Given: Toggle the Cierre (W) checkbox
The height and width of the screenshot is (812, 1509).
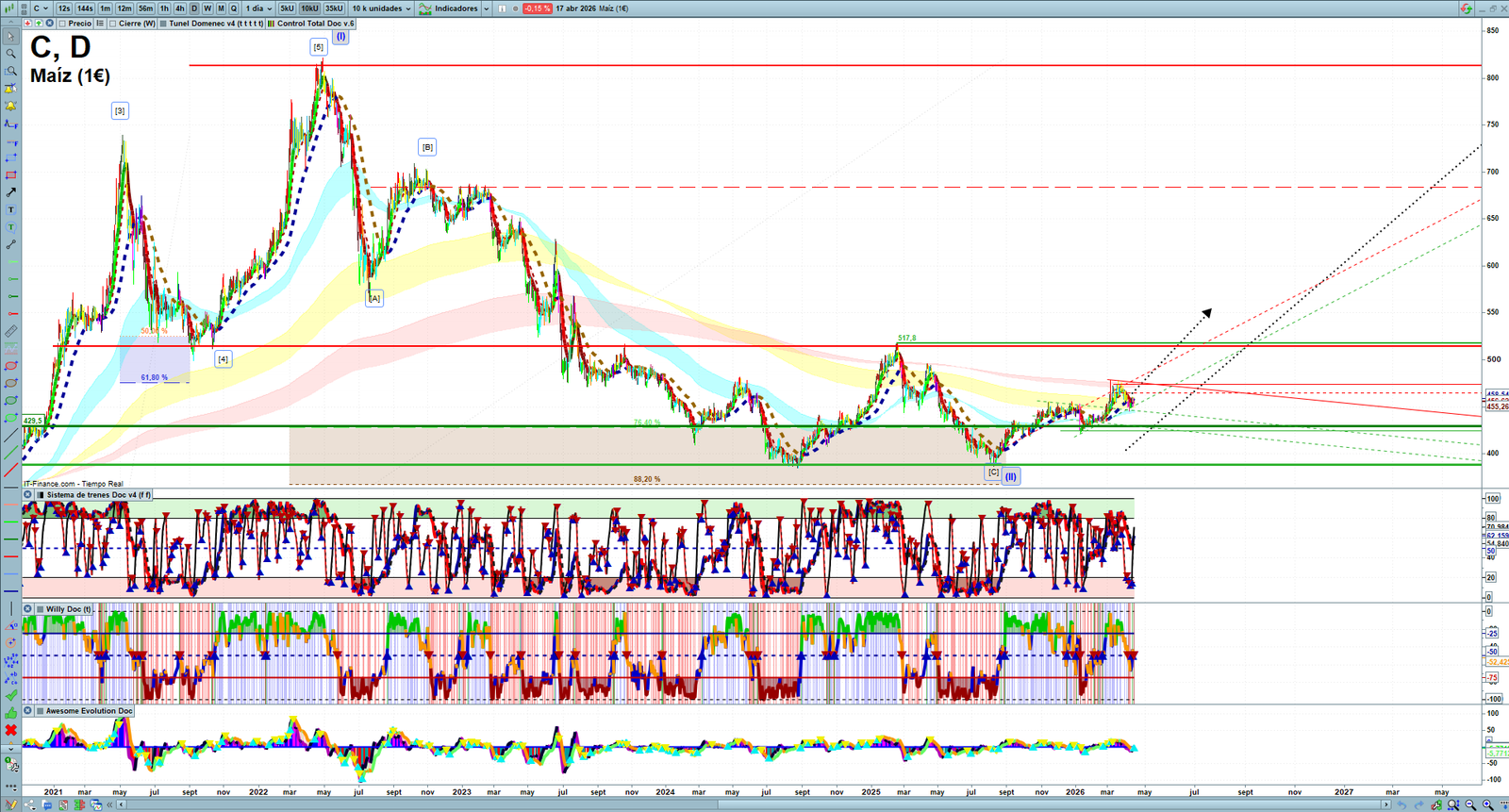Looking at the screenshot, I should pyautogui.click(x=113, y=24).
